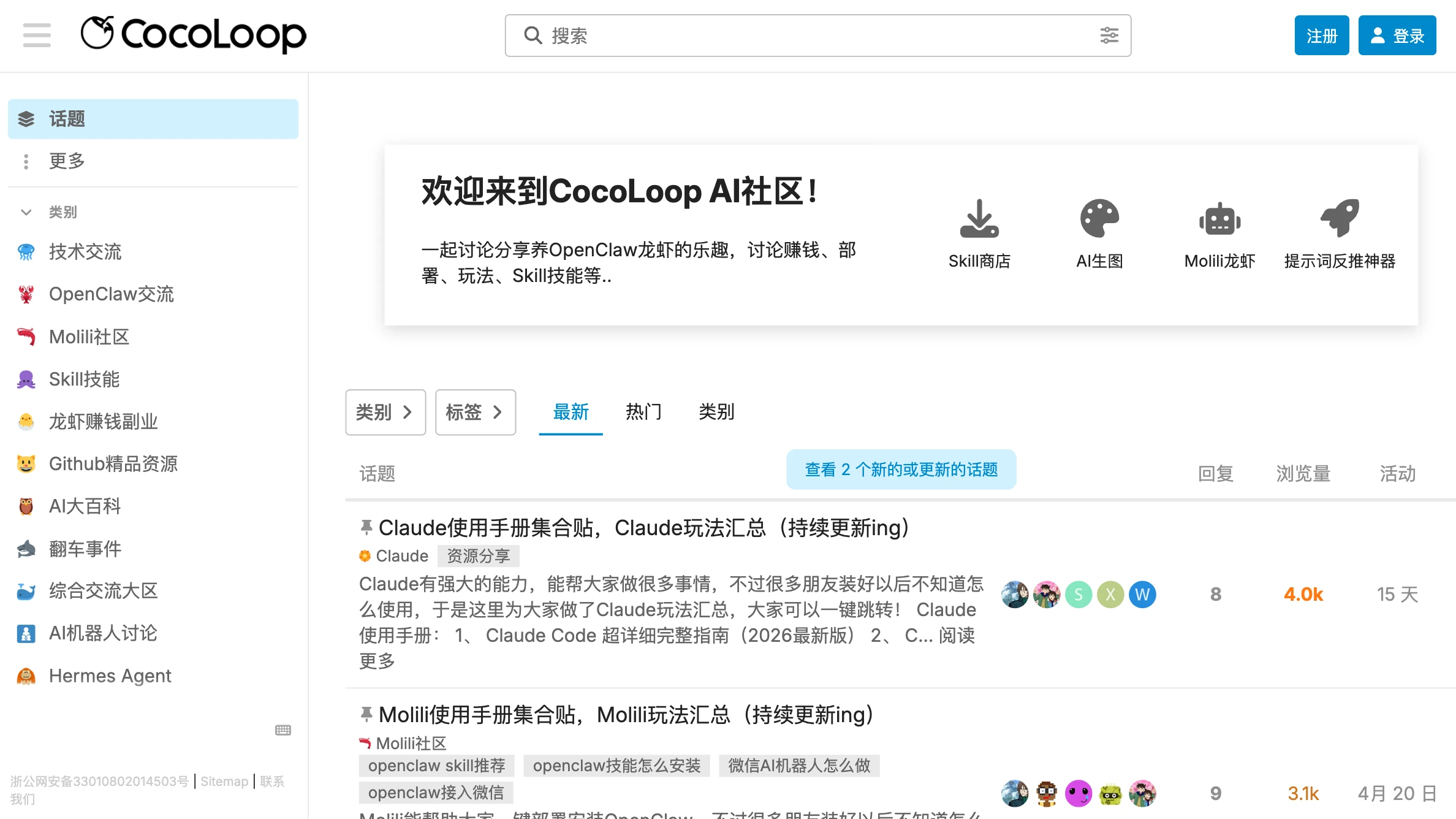Viewport: 1456px width, 819px height.
Task: Click the 资源分享 tag
Action: point(479,556)
